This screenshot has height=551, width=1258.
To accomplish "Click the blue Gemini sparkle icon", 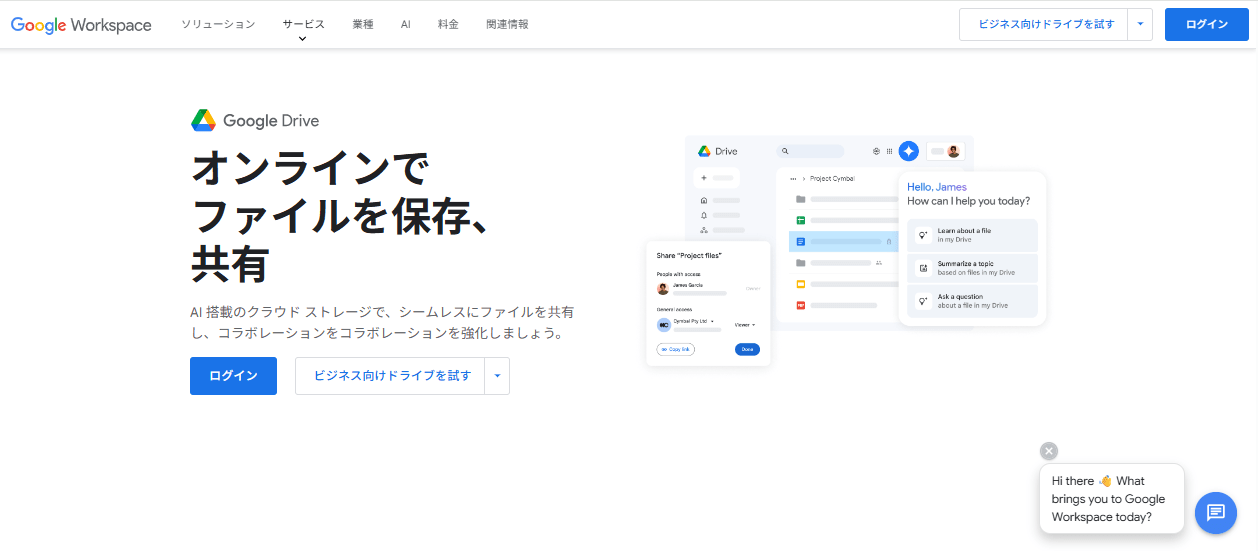I will pos(908,151).
